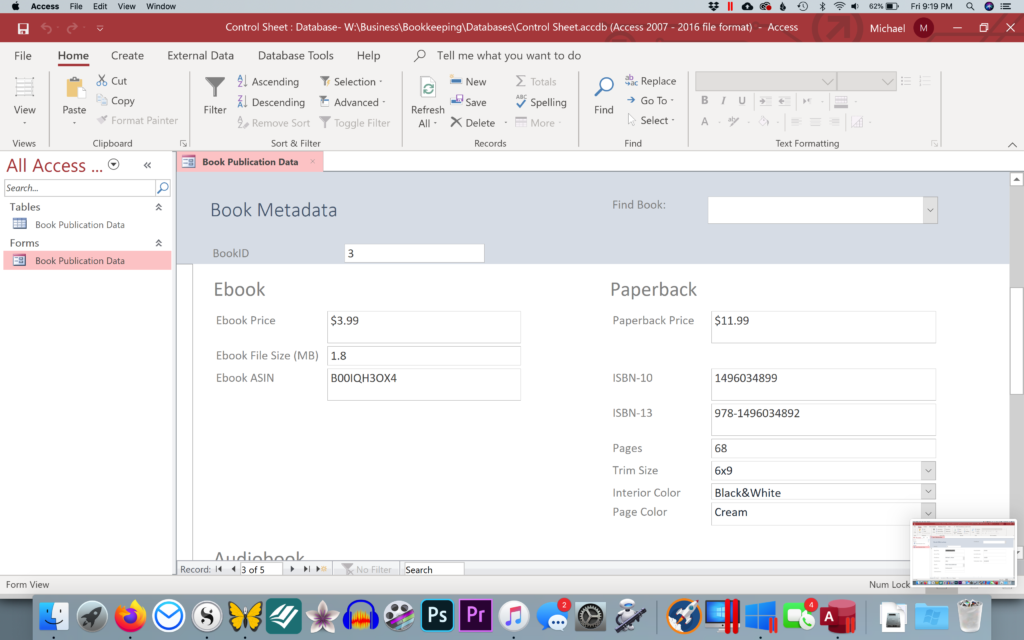This screenshot has width=1024, height=640.
Task: Go to the last record
Action: (306, 569)
